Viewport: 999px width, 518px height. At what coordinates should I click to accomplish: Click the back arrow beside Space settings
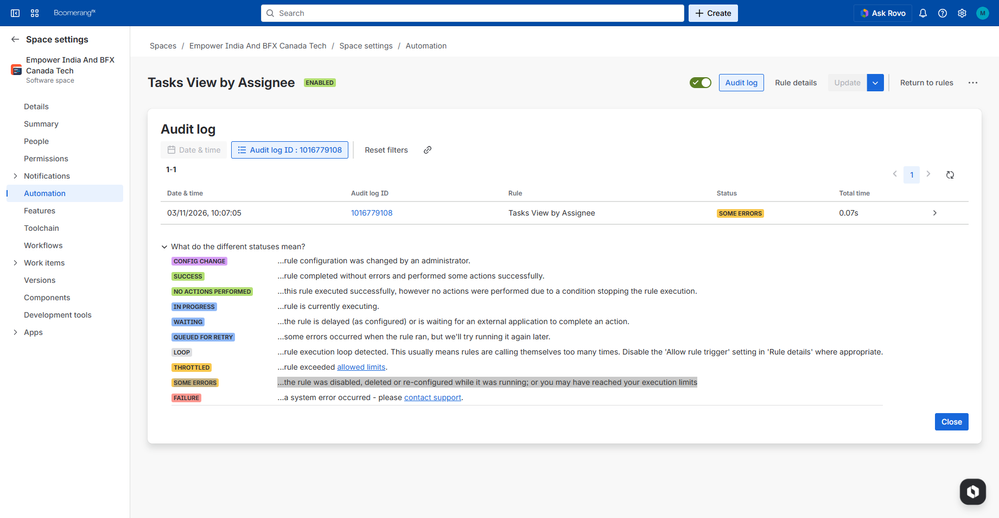pos(15,40)
